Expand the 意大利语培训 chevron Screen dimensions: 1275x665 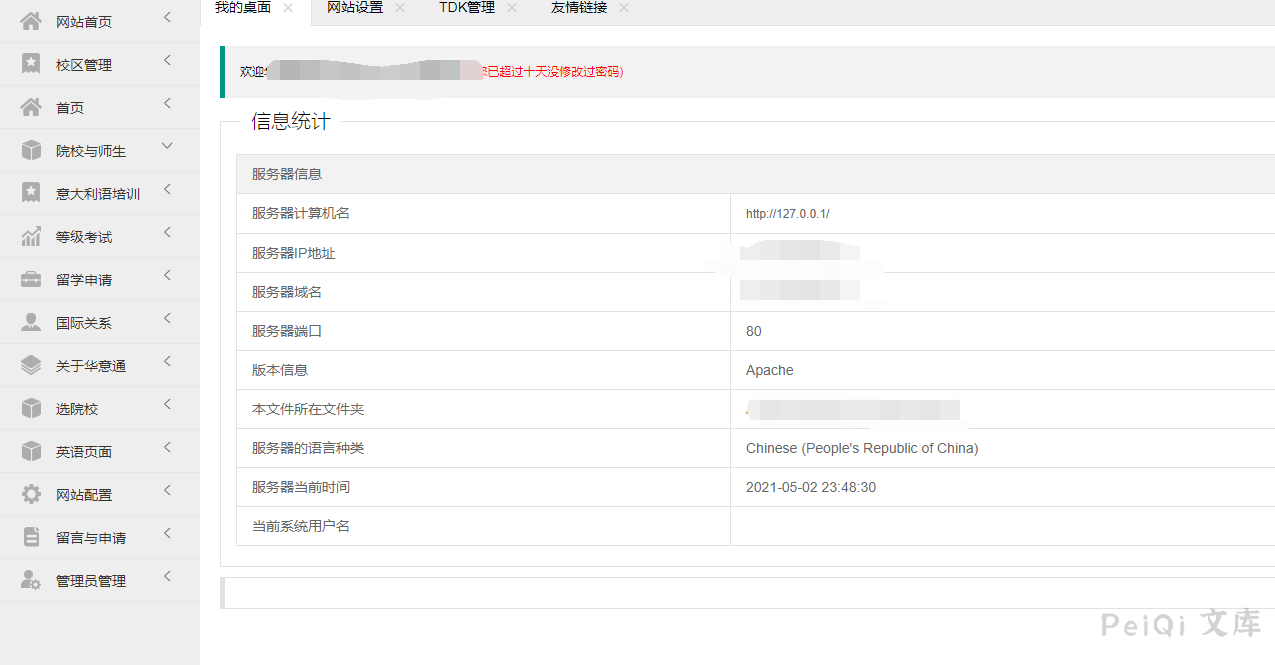pyautogui.click(x=167, y=189)
